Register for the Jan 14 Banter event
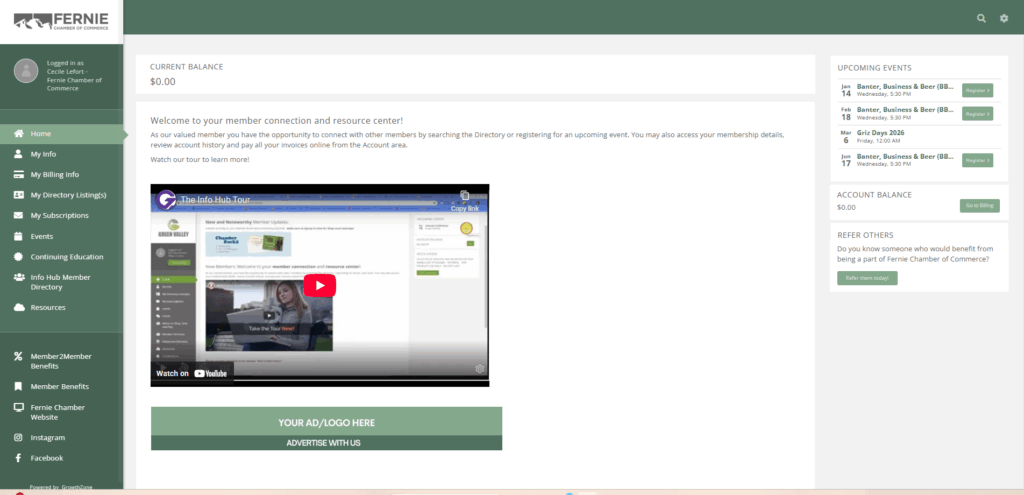 point(977,91)
